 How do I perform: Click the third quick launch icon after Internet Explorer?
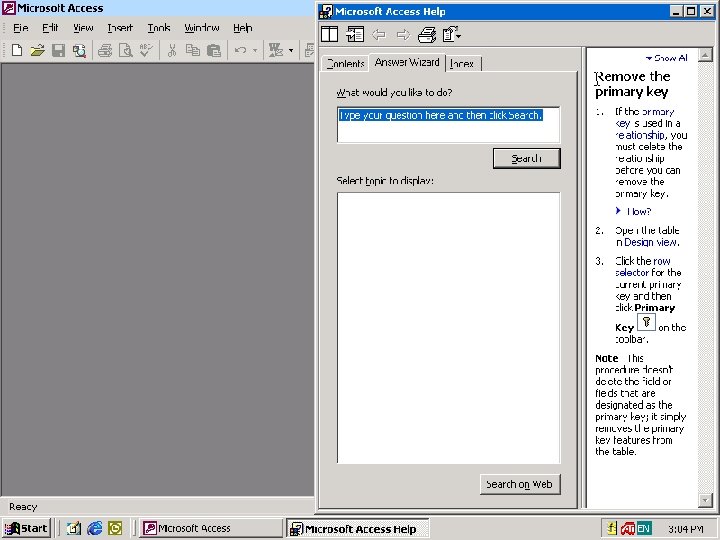[115, 528]
